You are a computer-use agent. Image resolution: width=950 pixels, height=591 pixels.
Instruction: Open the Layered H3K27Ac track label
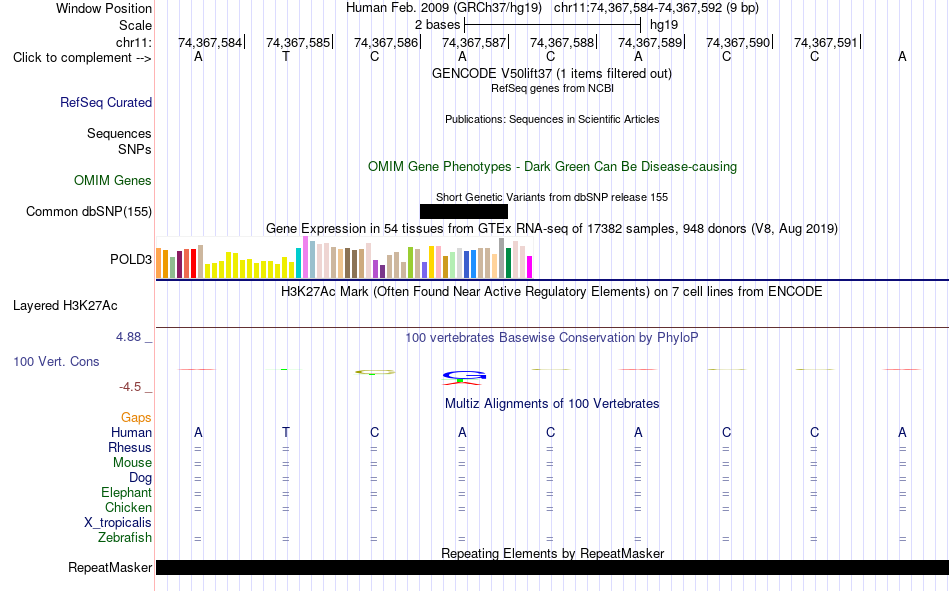pyautogui.click(x=65, y=306)
